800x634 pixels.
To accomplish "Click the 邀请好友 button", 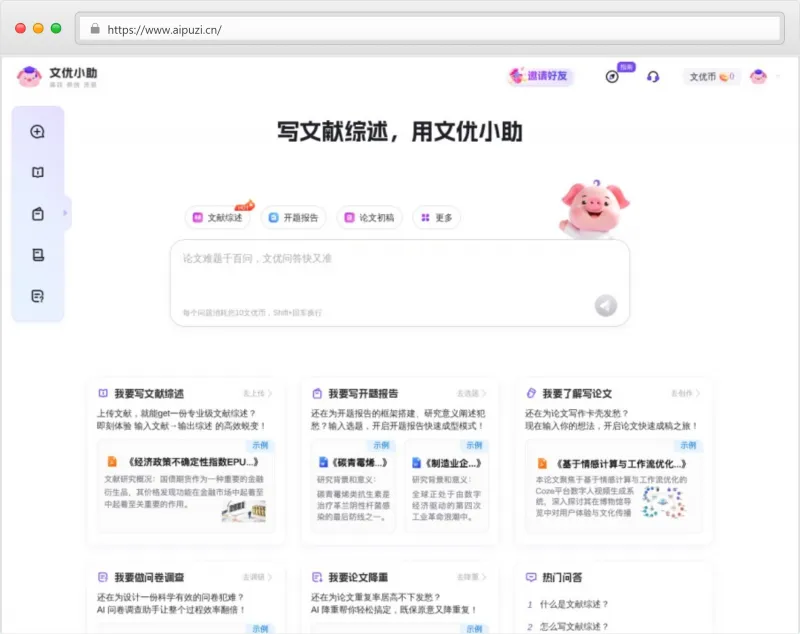I will coord(540,77).
